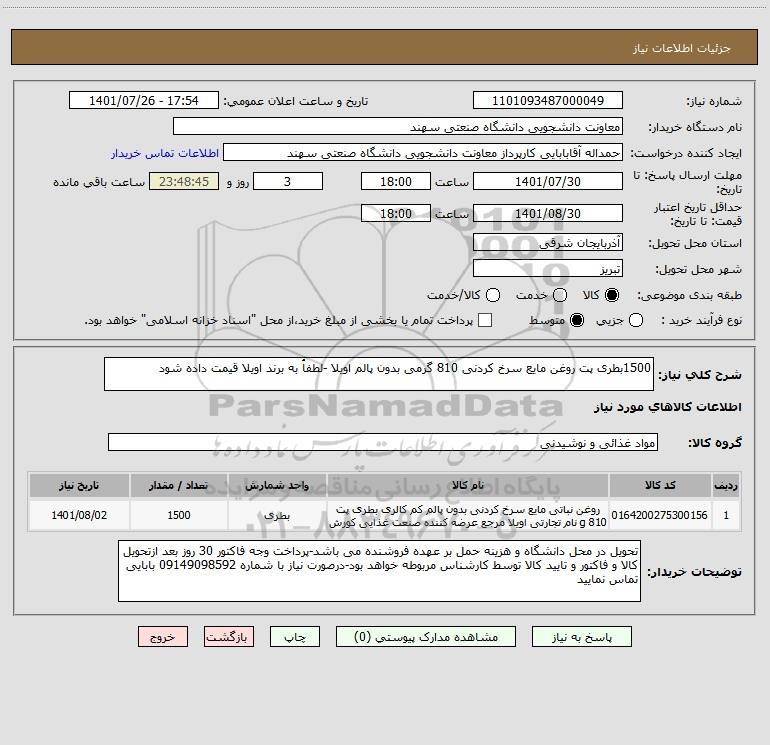Click the اطلاعات کالاهای مورد نیاز heading
770x745 pixels.
(668, 407)
